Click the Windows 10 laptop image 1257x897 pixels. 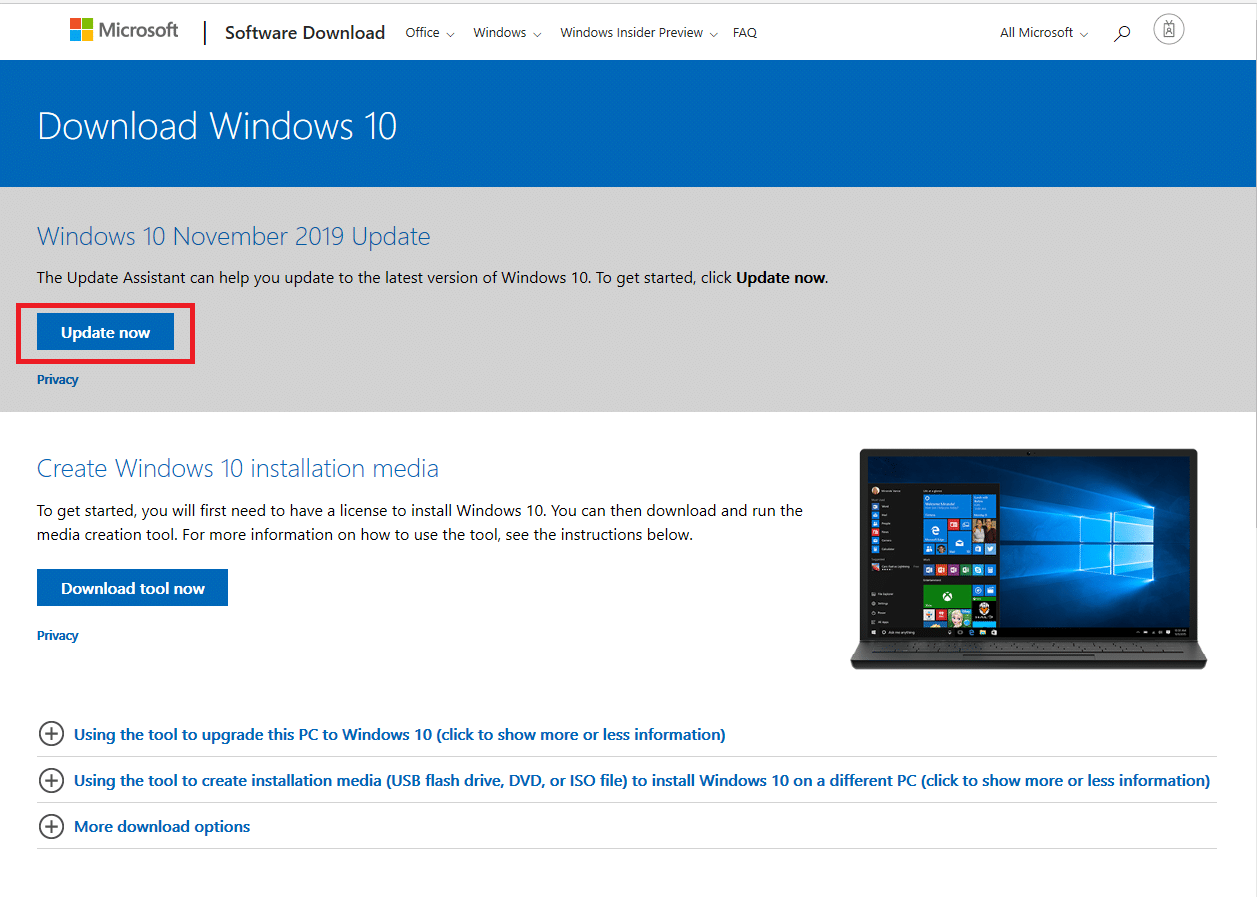(1028, 559)
